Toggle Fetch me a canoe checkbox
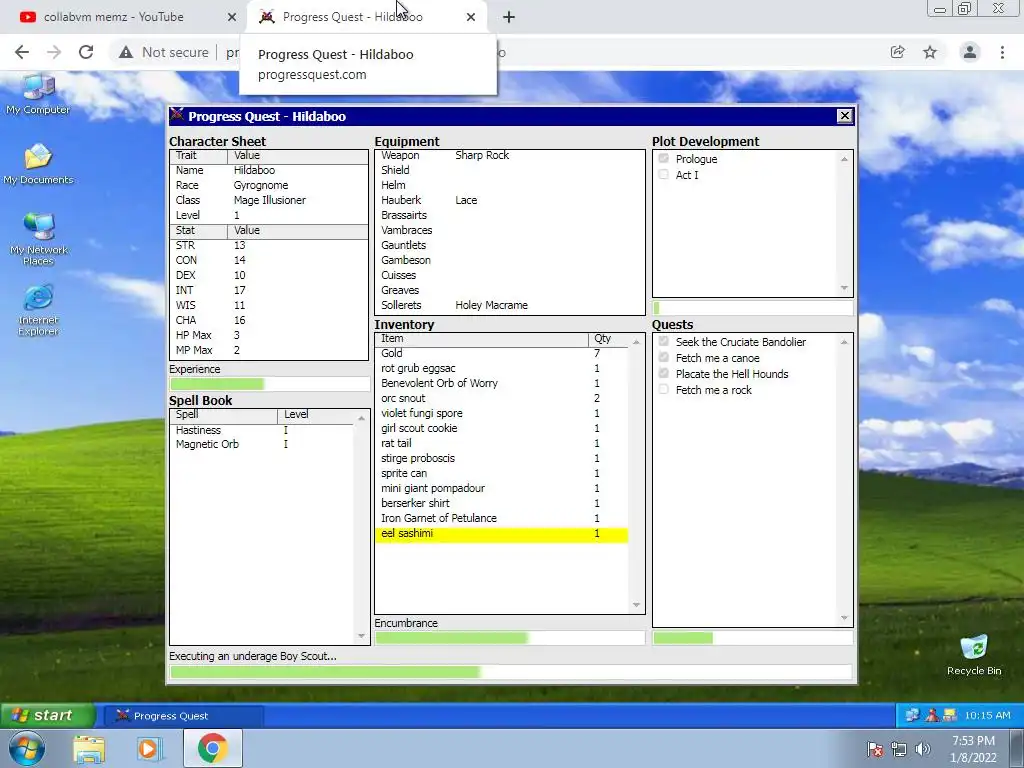The width and height of the screenshot is (1024, 768). pyautogui.click(x=664, y=357)
